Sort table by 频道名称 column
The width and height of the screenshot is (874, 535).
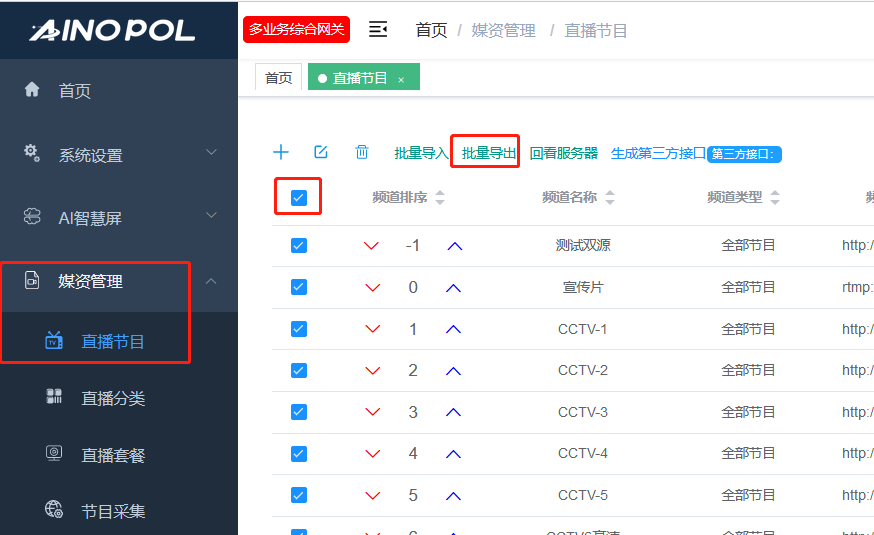tap(610, 198)
